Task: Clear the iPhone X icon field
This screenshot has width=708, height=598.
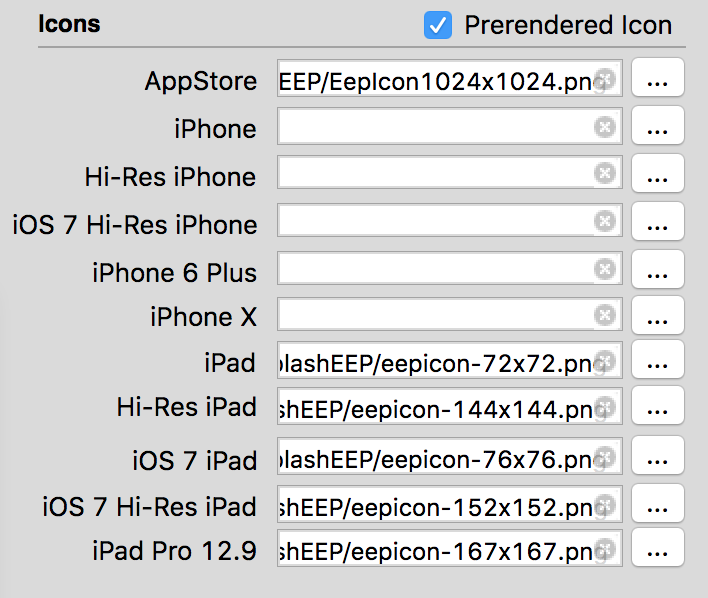Action: click(604, 316)
